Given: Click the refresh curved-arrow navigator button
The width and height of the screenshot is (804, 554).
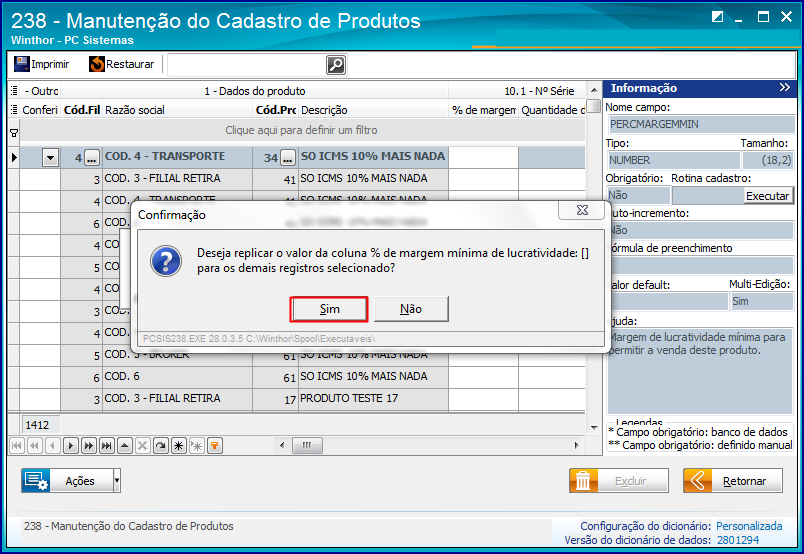Looking at the screenshot, I should coord(160,446).
